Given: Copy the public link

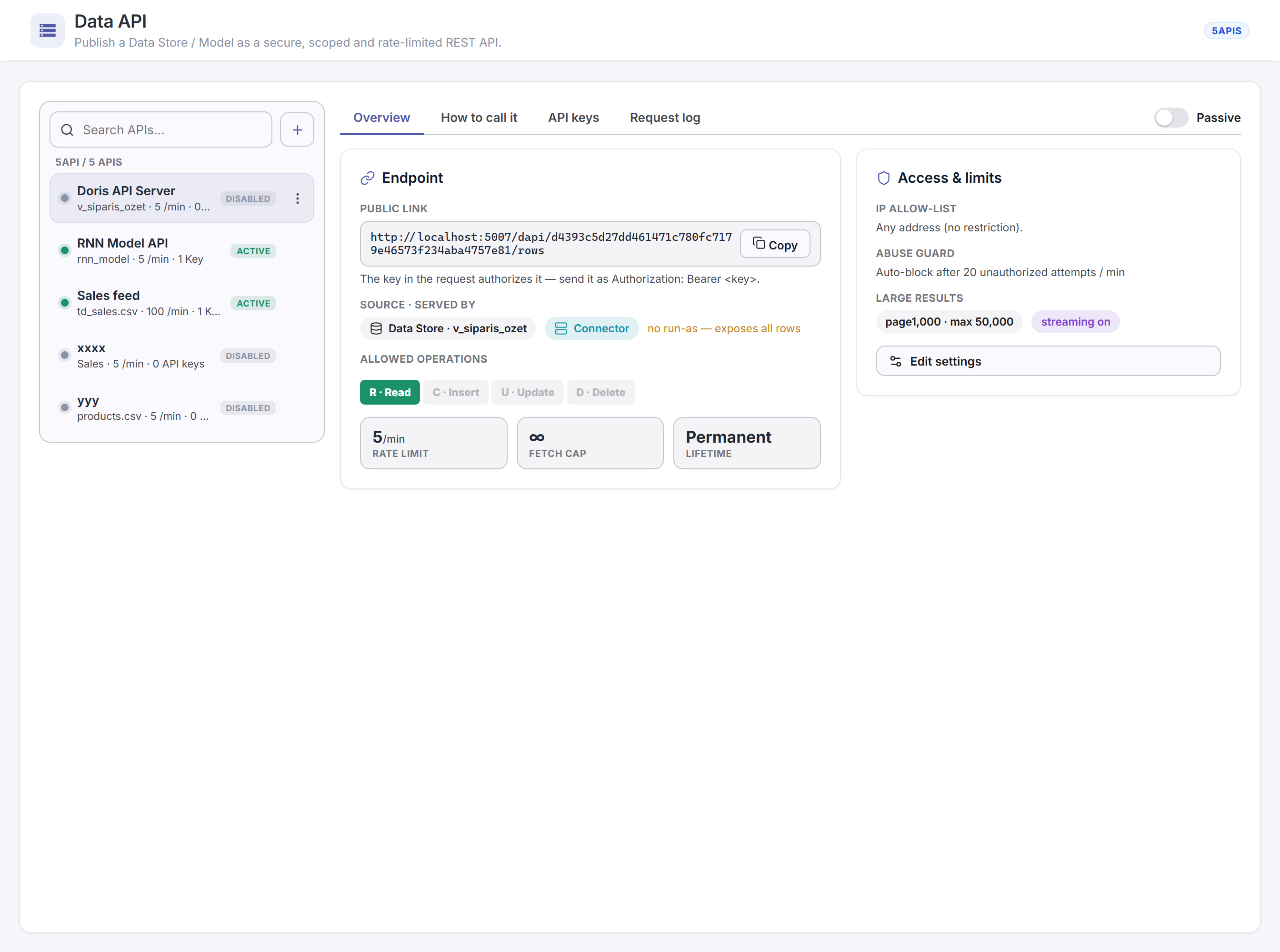Looking at the screenshot, I should [x=775, y=244].
